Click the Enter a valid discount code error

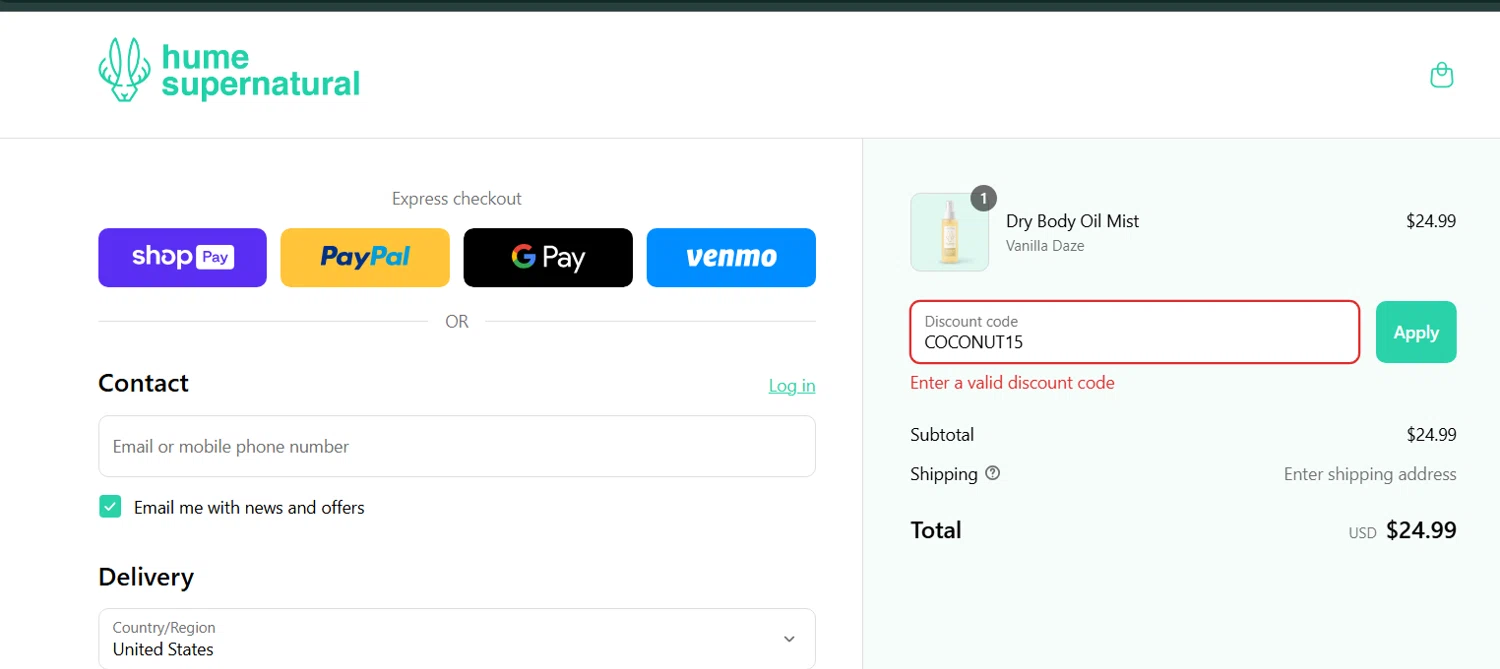(x=1012, y=383)
